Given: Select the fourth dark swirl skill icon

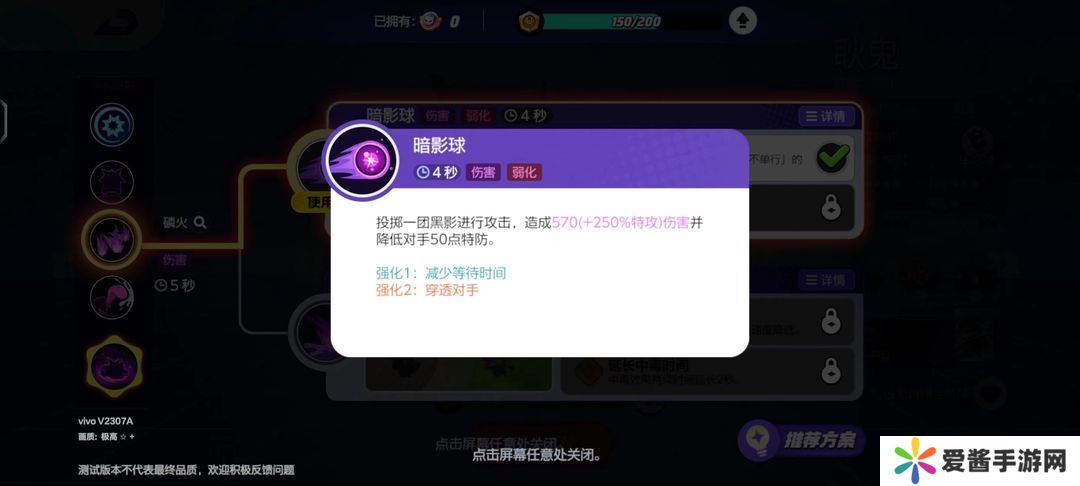Looking at the screenshot, I should 112,297.
